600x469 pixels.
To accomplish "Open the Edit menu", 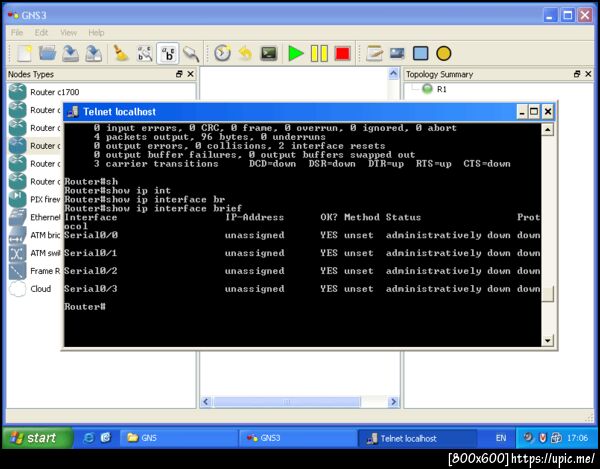I will pyautogui.click(x=41, y=33).
